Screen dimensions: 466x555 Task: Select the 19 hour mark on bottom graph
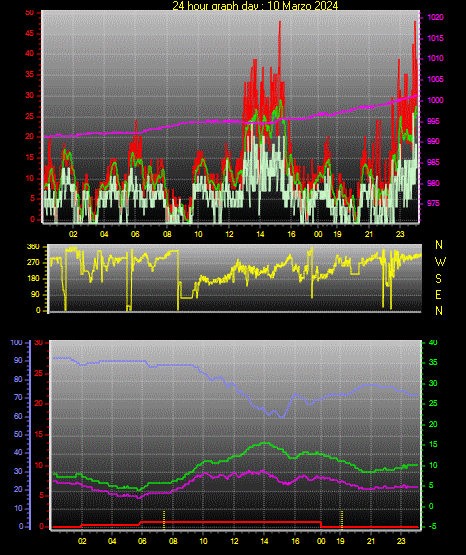(x=340, y=541)
